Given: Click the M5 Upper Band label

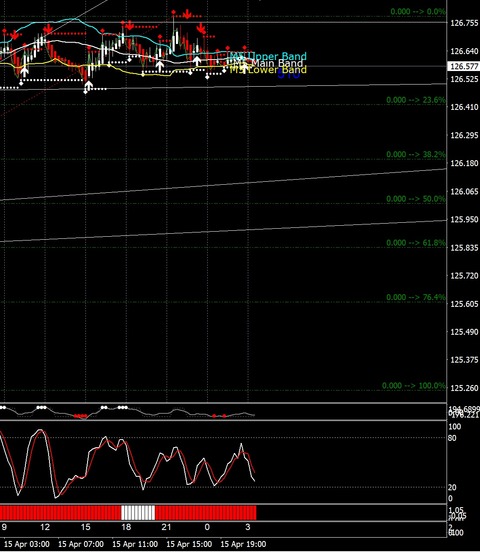Looking at the screenshot, I should tap(268, 56).
